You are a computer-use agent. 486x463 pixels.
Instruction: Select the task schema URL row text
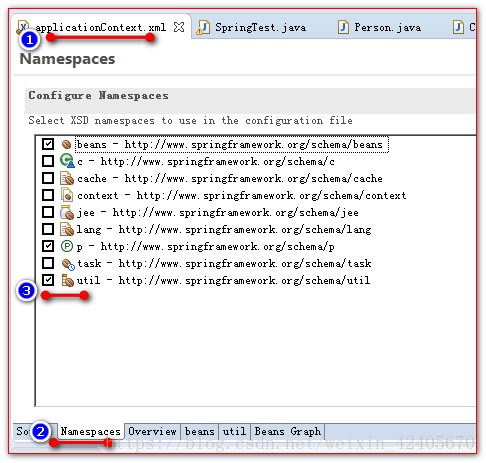pos(224,264)
